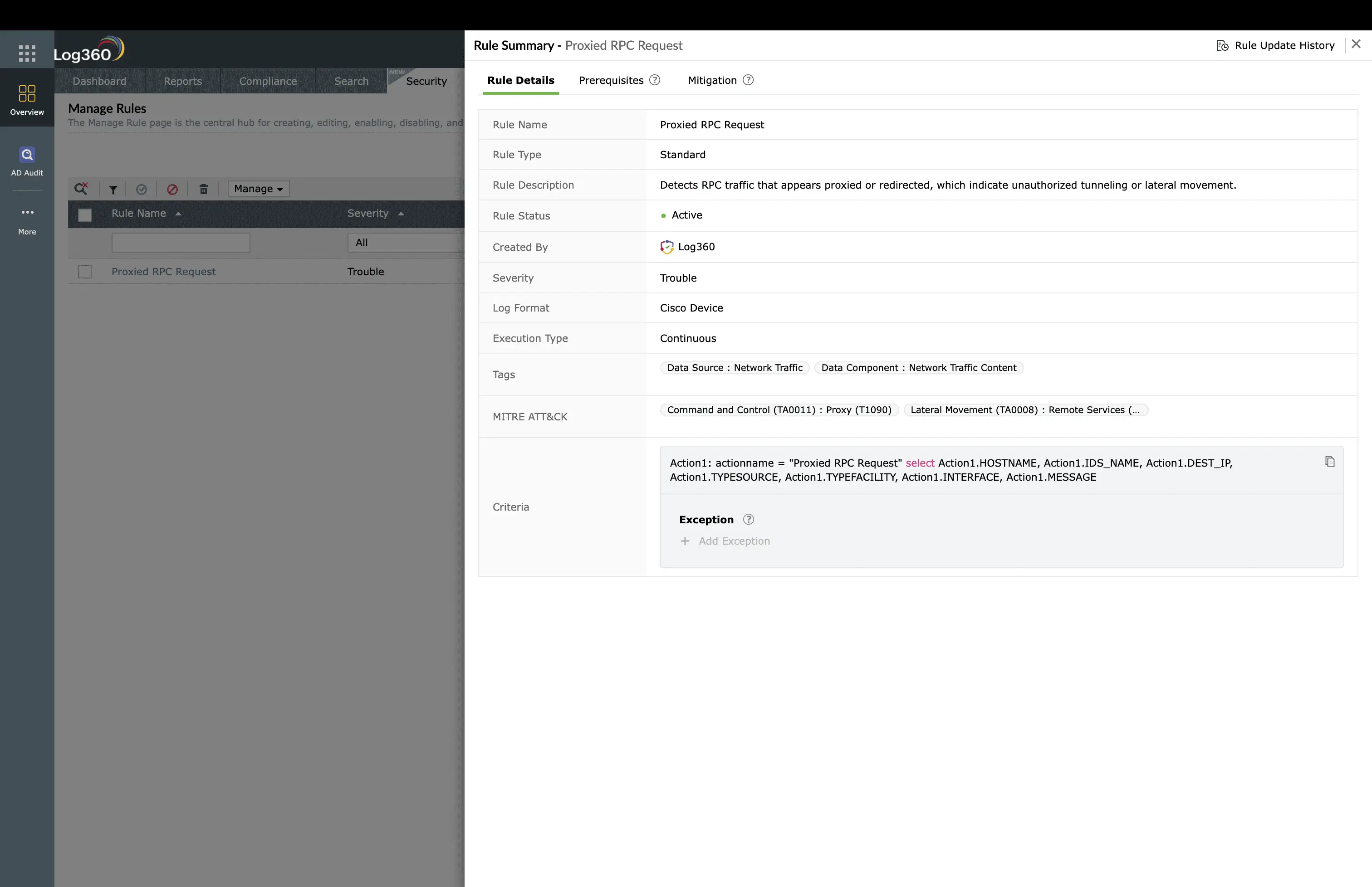This screenshot has width=1372, height=887.
Task: Click the Rule Name filter input field
Action: click(181, 243)
